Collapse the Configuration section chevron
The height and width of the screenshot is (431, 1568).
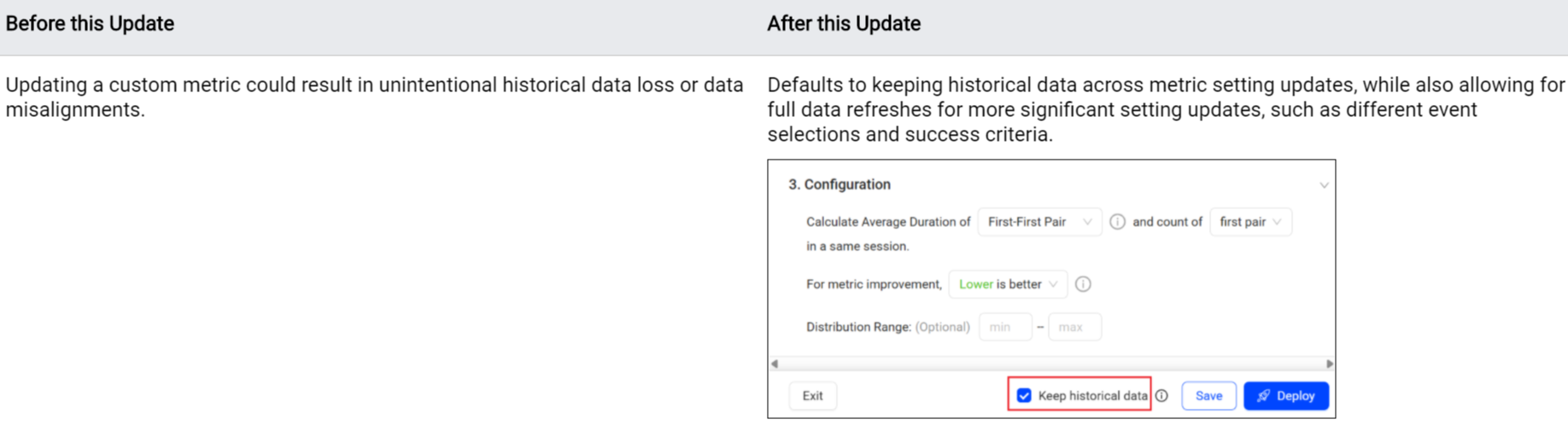[1323, 185]
